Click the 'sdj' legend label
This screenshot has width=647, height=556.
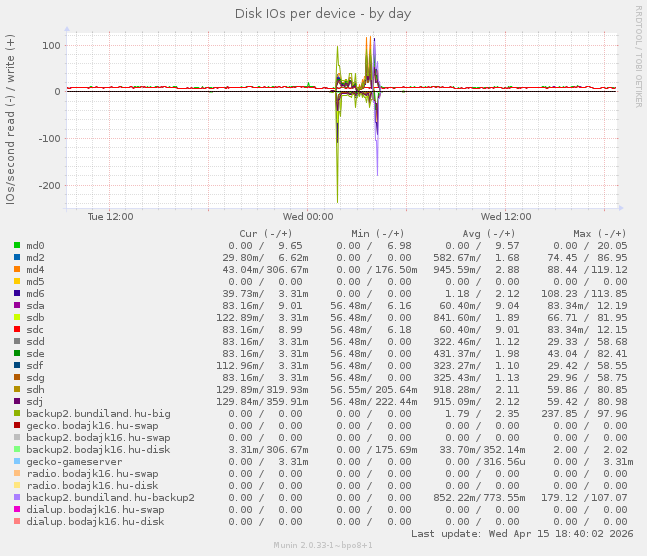pyautogui.click(x=35, y=402)
